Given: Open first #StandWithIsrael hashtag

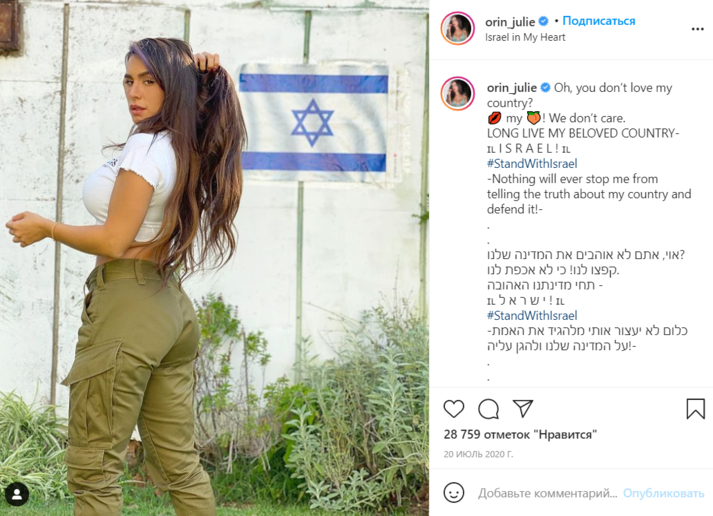Looking at the screenshot, I should click(x=532, y=163).
